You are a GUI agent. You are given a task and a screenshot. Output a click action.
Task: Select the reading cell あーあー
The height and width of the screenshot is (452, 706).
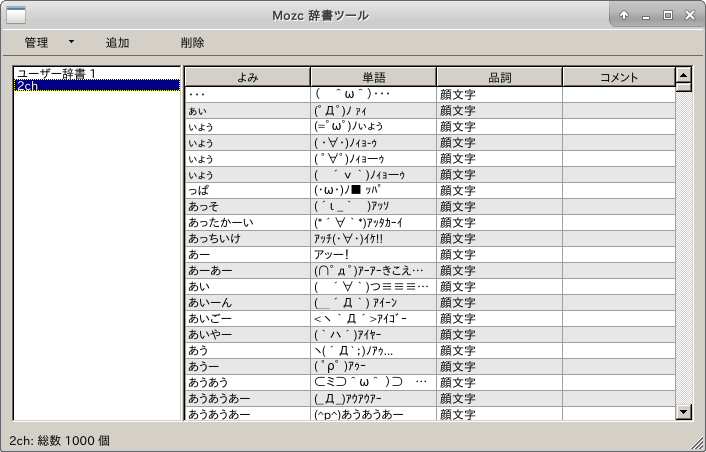248,271
